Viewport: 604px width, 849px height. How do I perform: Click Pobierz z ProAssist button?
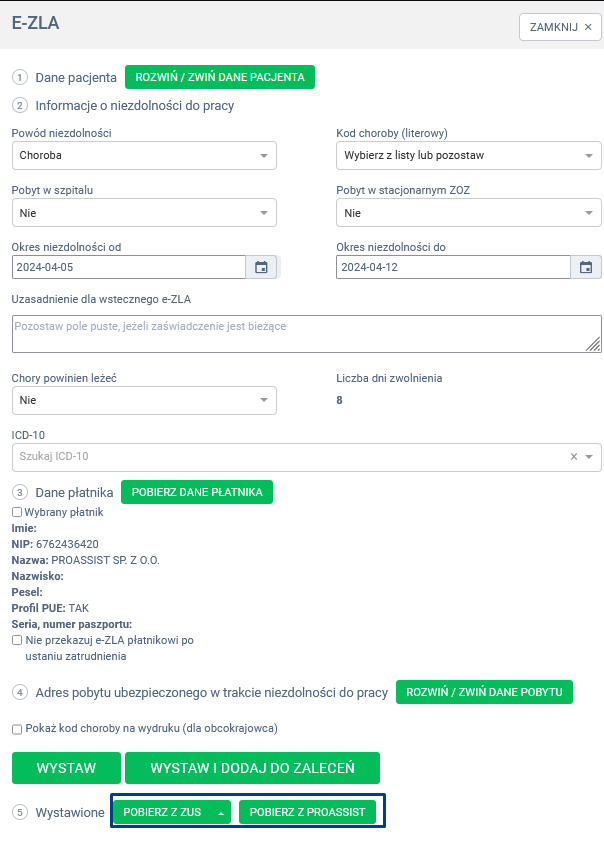click(x=308, y=812)
